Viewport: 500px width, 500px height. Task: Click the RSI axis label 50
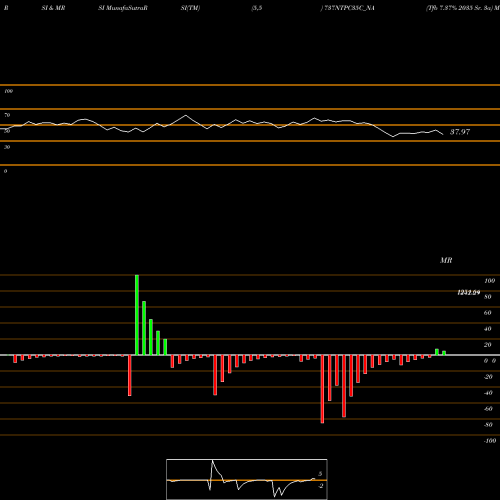point(7,131)
